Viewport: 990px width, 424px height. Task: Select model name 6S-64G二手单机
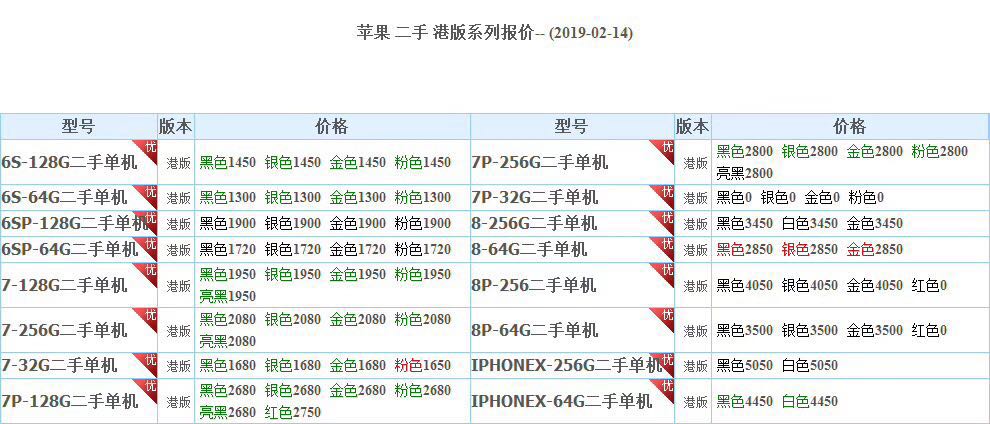pos(64,197)
